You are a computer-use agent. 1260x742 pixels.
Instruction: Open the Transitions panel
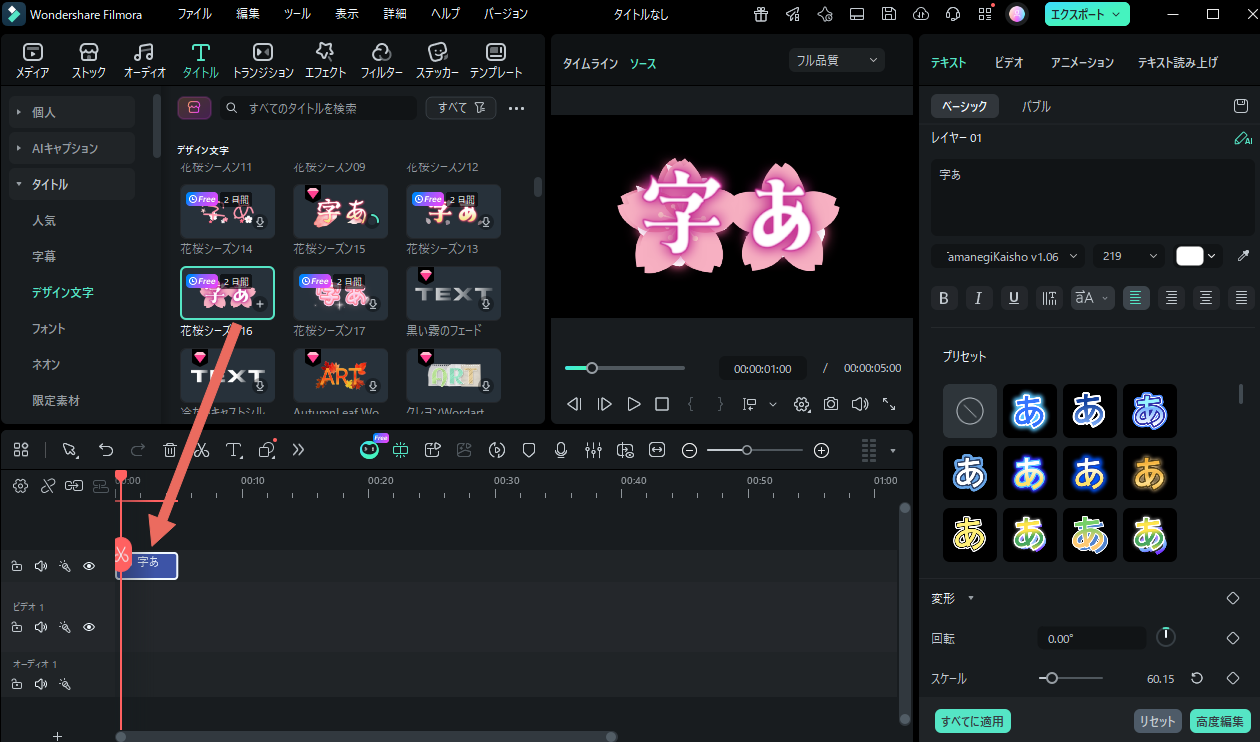(263, 60)
